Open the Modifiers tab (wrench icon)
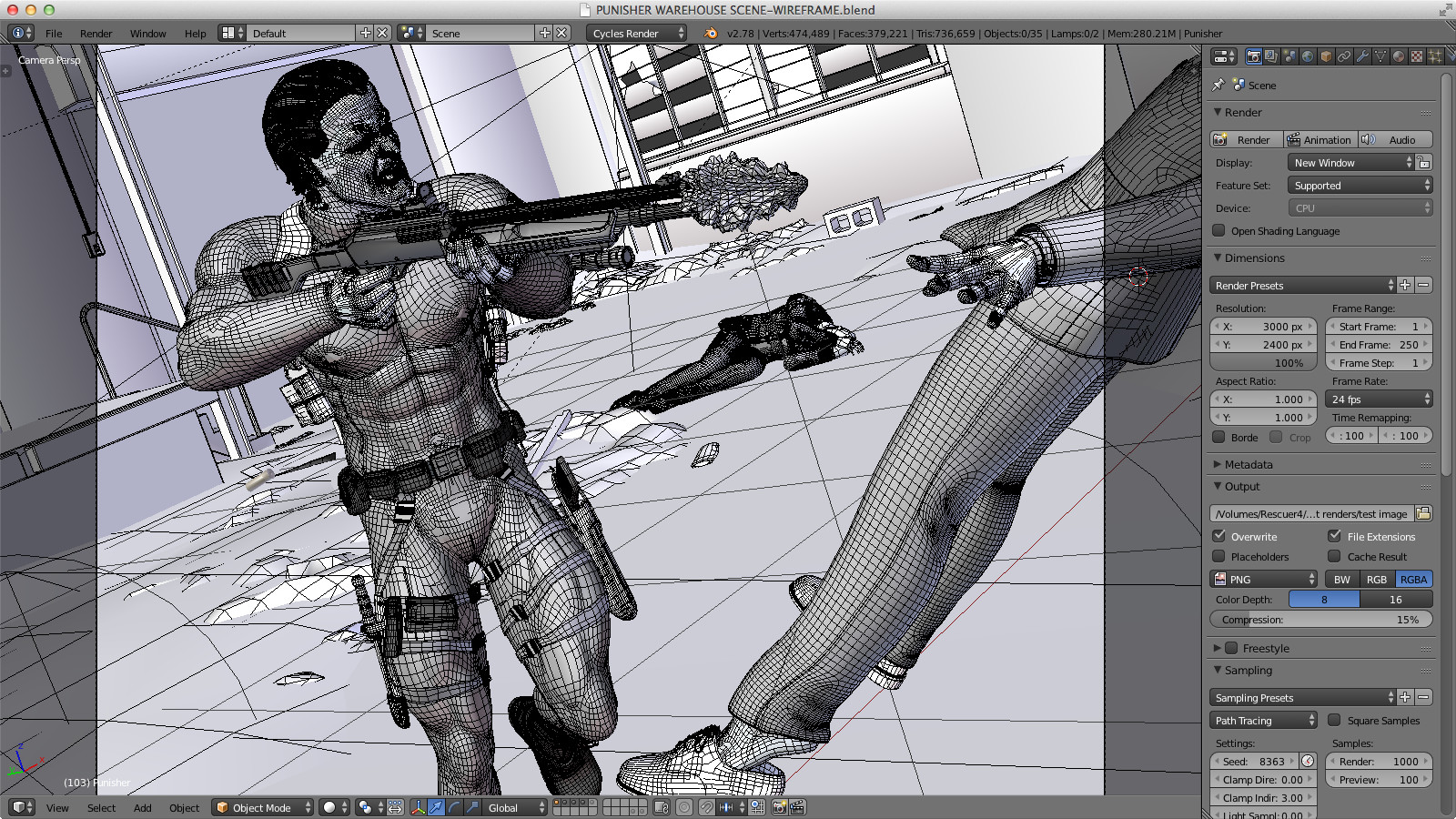This screenshot has width=1456, height=819. tap(1362, 56)
